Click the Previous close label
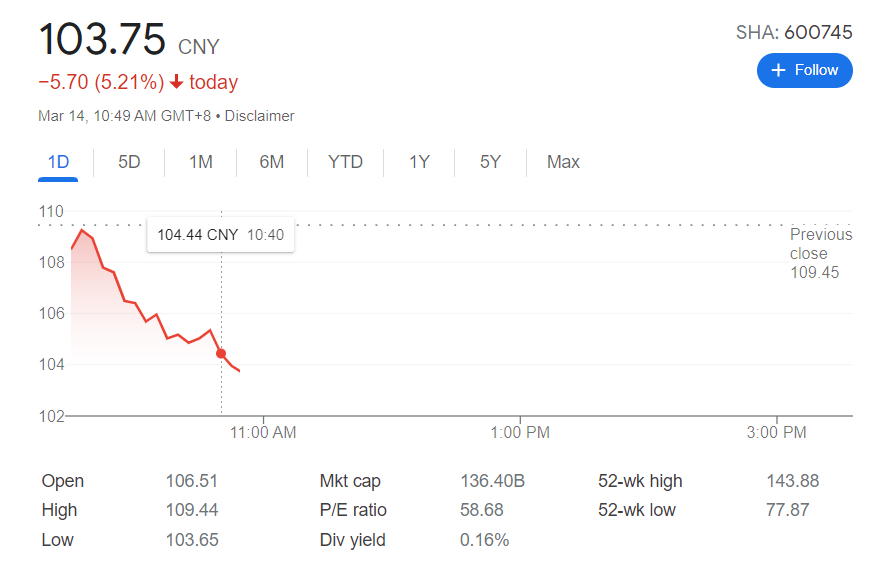This screenshot has height=576, width=896. (x=820, y=244)
